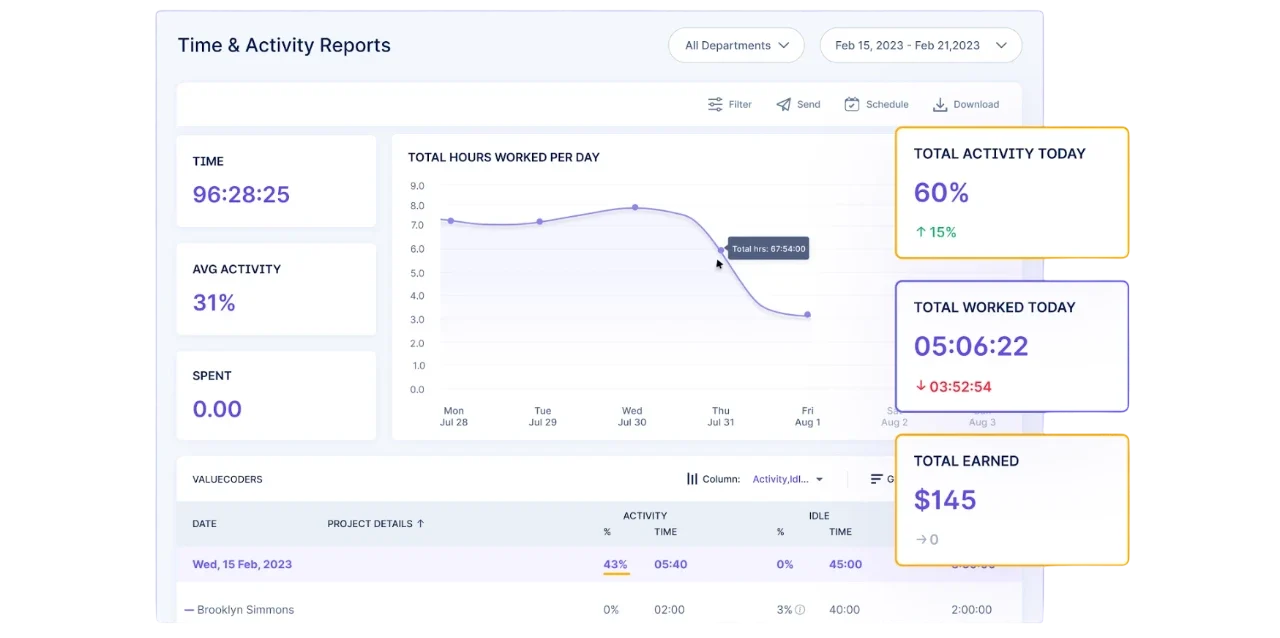The image size is (1280, 638).
Task: Click the info icon beside 3% idle
Action: click(800, 610)
